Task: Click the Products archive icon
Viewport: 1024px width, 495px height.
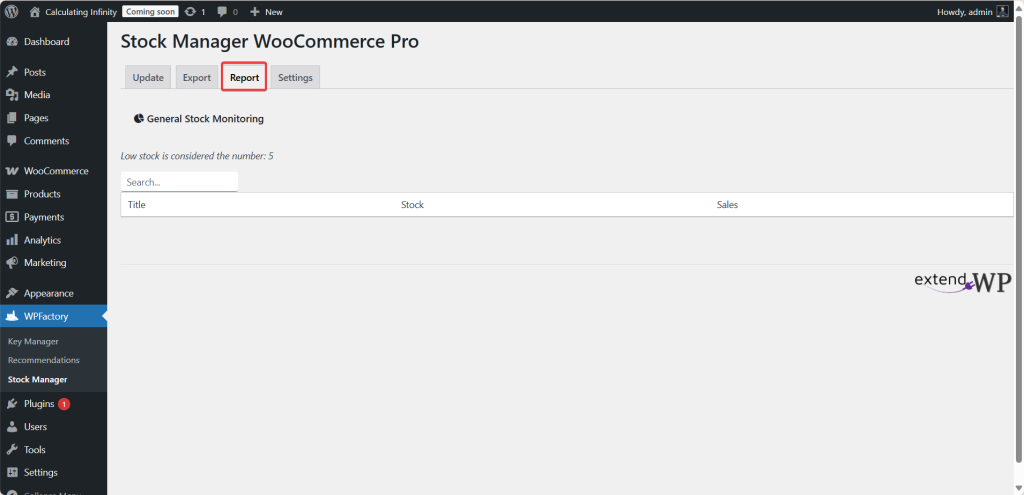Action: 12,194
